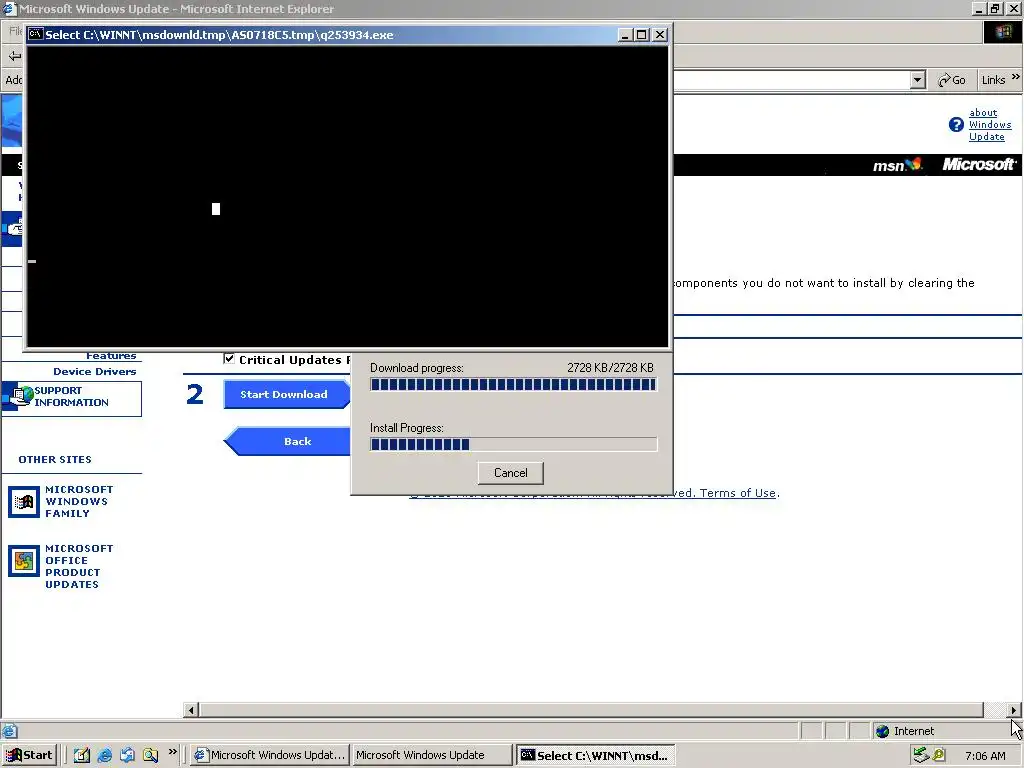The width and height of the screenshot is (1024, 768).
Task: Click the Windows flag throbber icon
Action: pos(1002,32)
